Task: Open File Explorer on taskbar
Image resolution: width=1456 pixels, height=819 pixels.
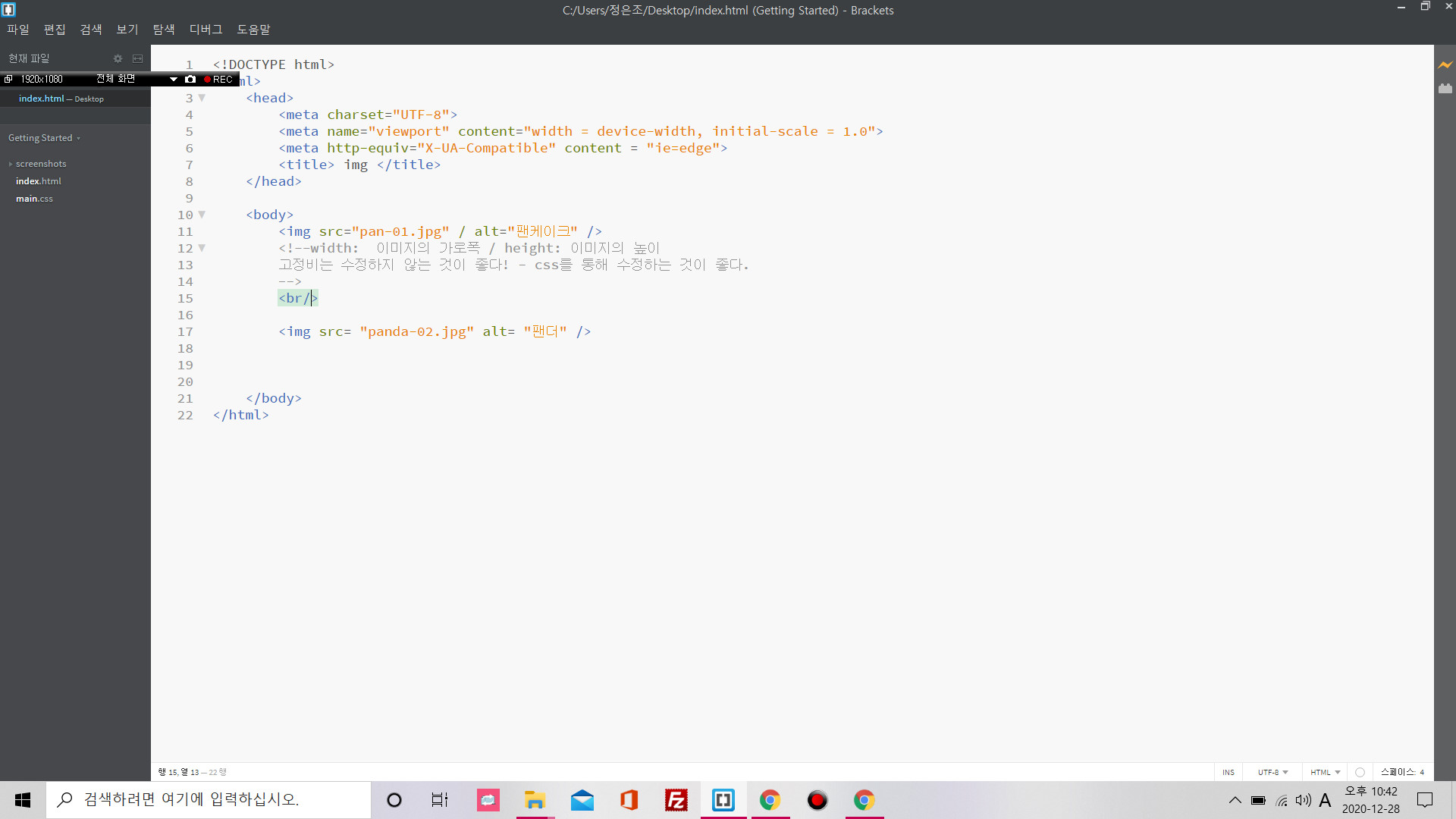Action: 535,800
